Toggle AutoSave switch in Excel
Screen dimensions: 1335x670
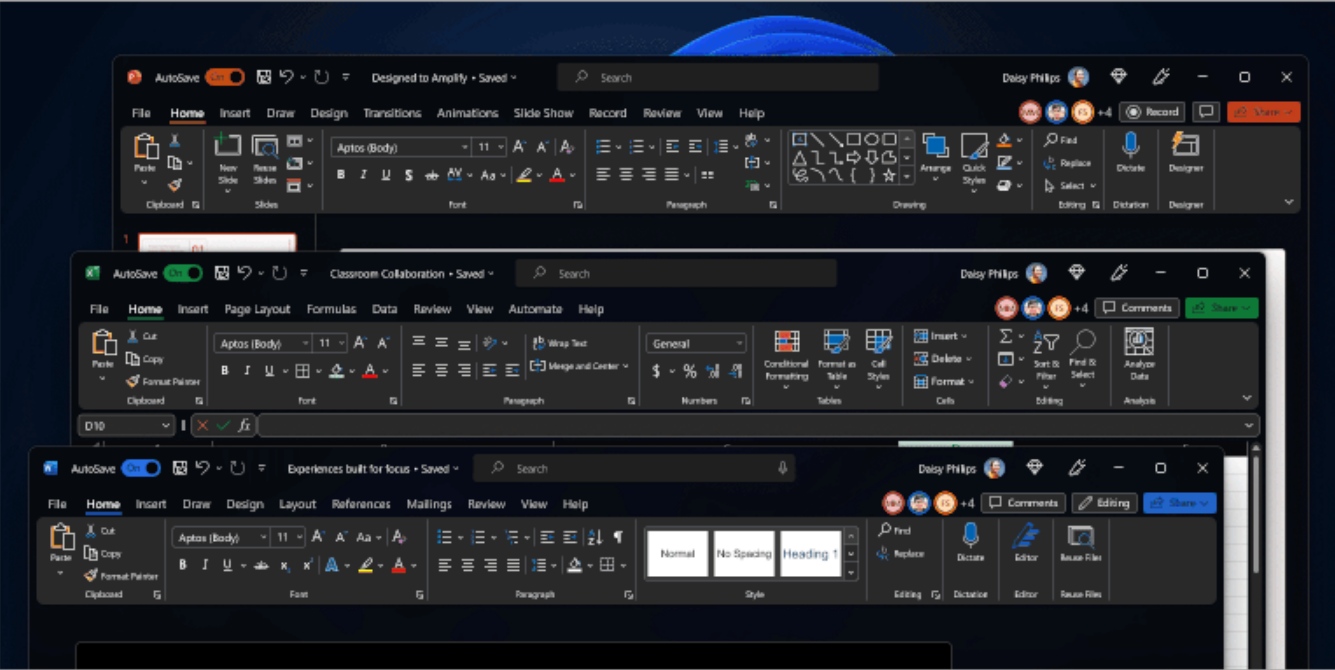coord(183,273)
